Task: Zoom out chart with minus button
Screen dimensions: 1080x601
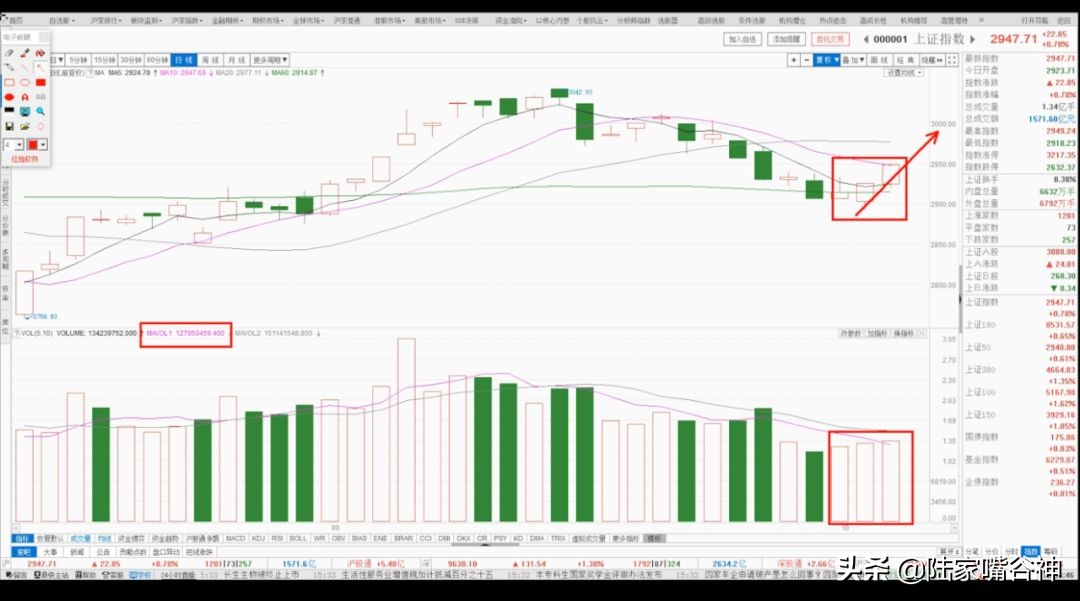Action: click(x=807, y=60)
